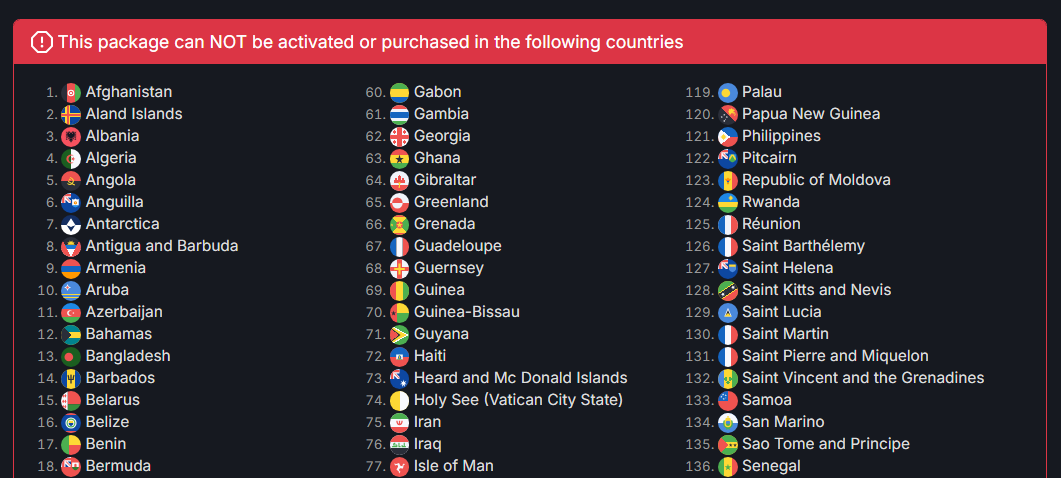Click the Holy See (Vatican City State) entry

click(506, 400)
